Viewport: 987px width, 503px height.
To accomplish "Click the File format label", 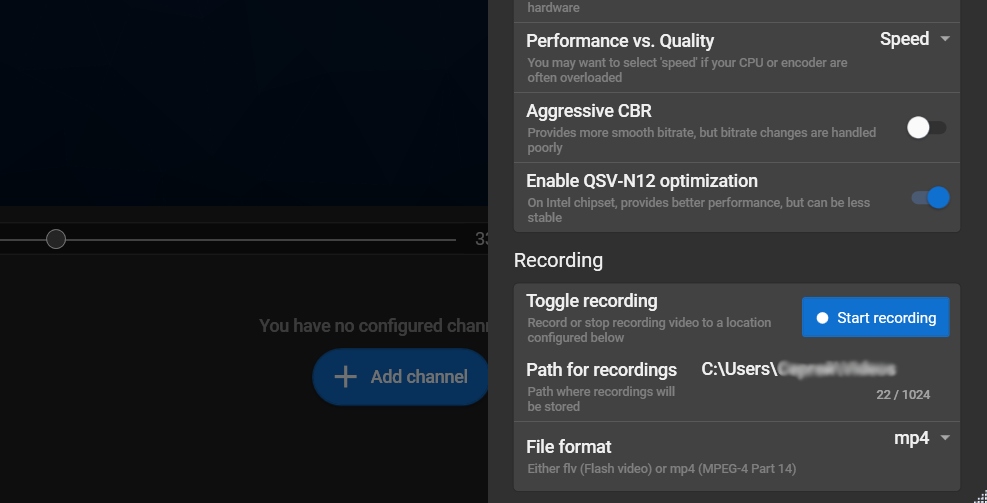I will (x=568, y=446).
